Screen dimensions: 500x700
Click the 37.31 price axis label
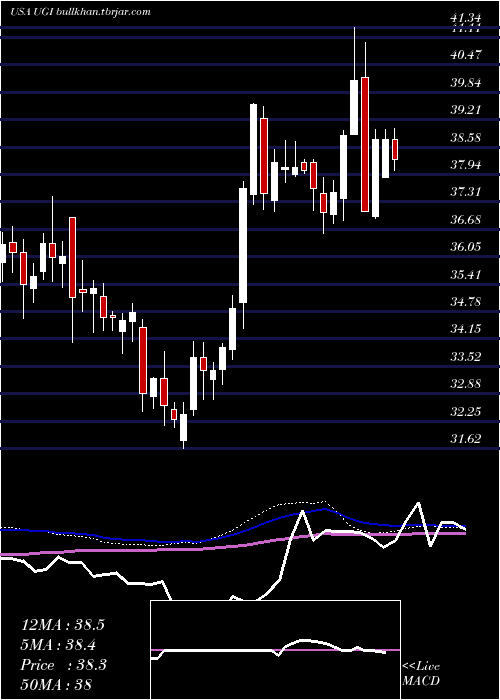[x=466, y=192]
